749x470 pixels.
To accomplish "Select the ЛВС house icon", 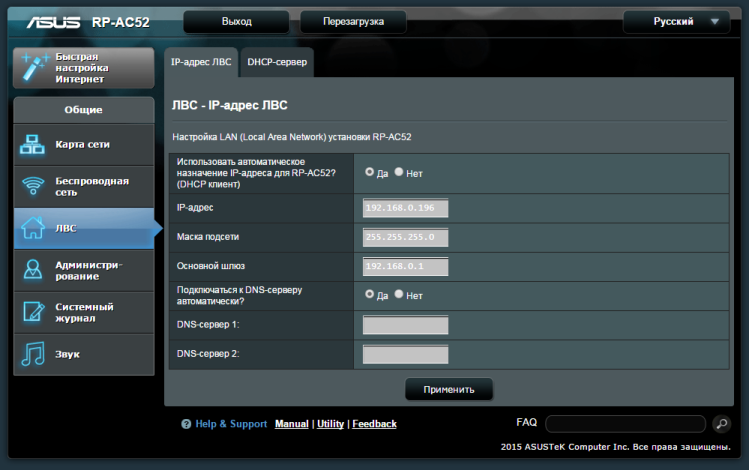I will [x=32, y=228].
